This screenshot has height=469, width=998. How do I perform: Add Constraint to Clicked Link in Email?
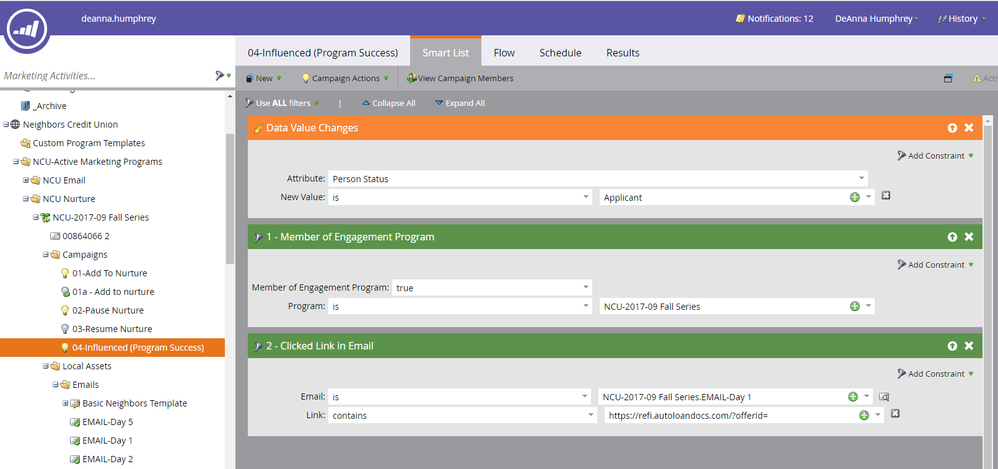click(x=935, y=373)
